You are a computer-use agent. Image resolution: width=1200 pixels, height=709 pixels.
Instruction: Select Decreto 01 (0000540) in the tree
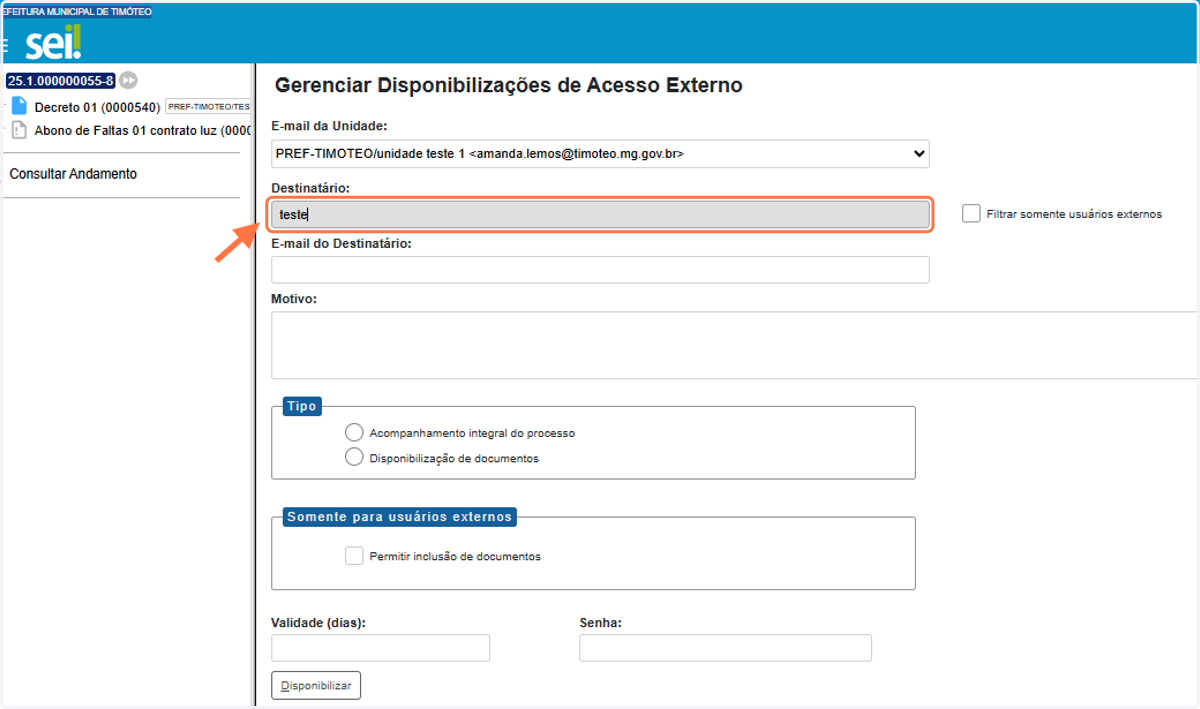coord(97,107)
